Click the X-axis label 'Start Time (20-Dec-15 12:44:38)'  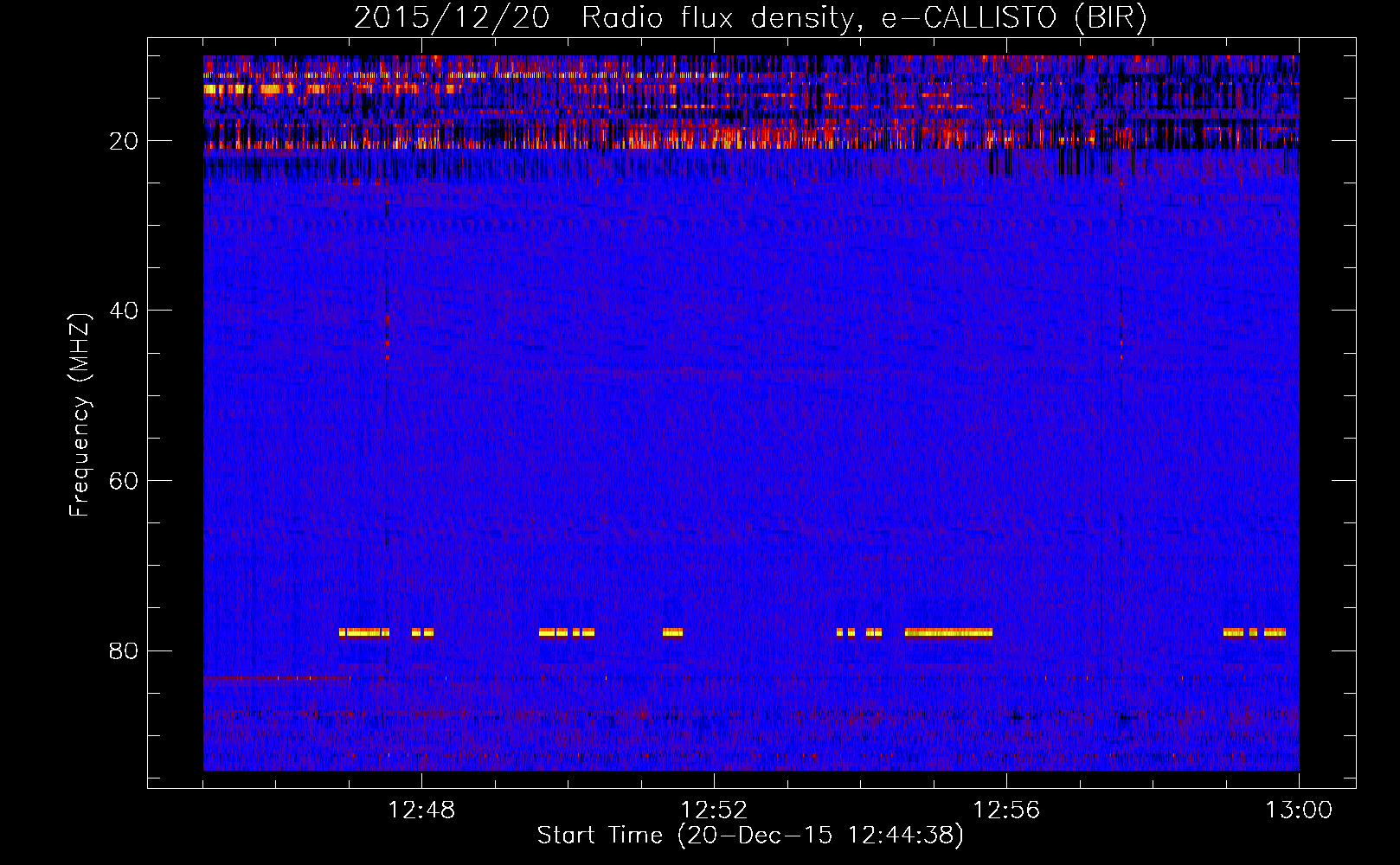[x=750, y=836]
